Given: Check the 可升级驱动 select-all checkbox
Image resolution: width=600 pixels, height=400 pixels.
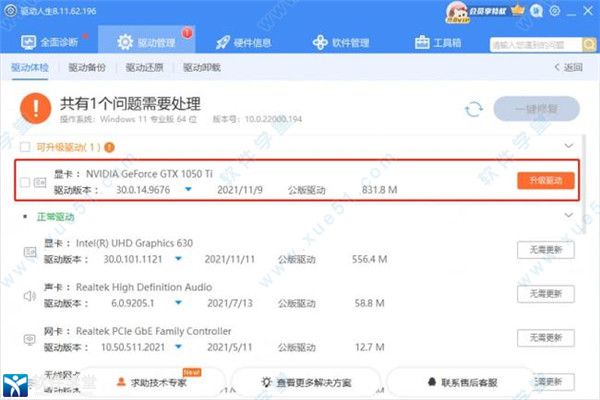Looking at the screenshot, I should tap(25, 147).
